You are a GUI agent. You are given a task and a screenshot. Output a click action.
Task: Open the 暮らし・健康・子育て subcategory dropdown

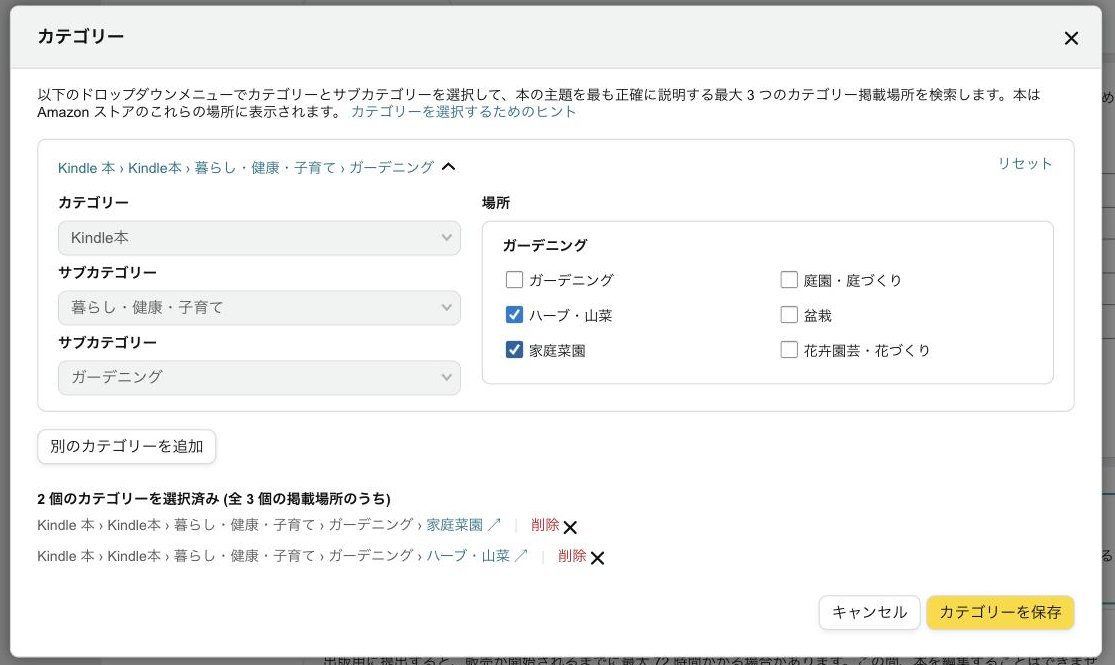(x=259, y=307)
